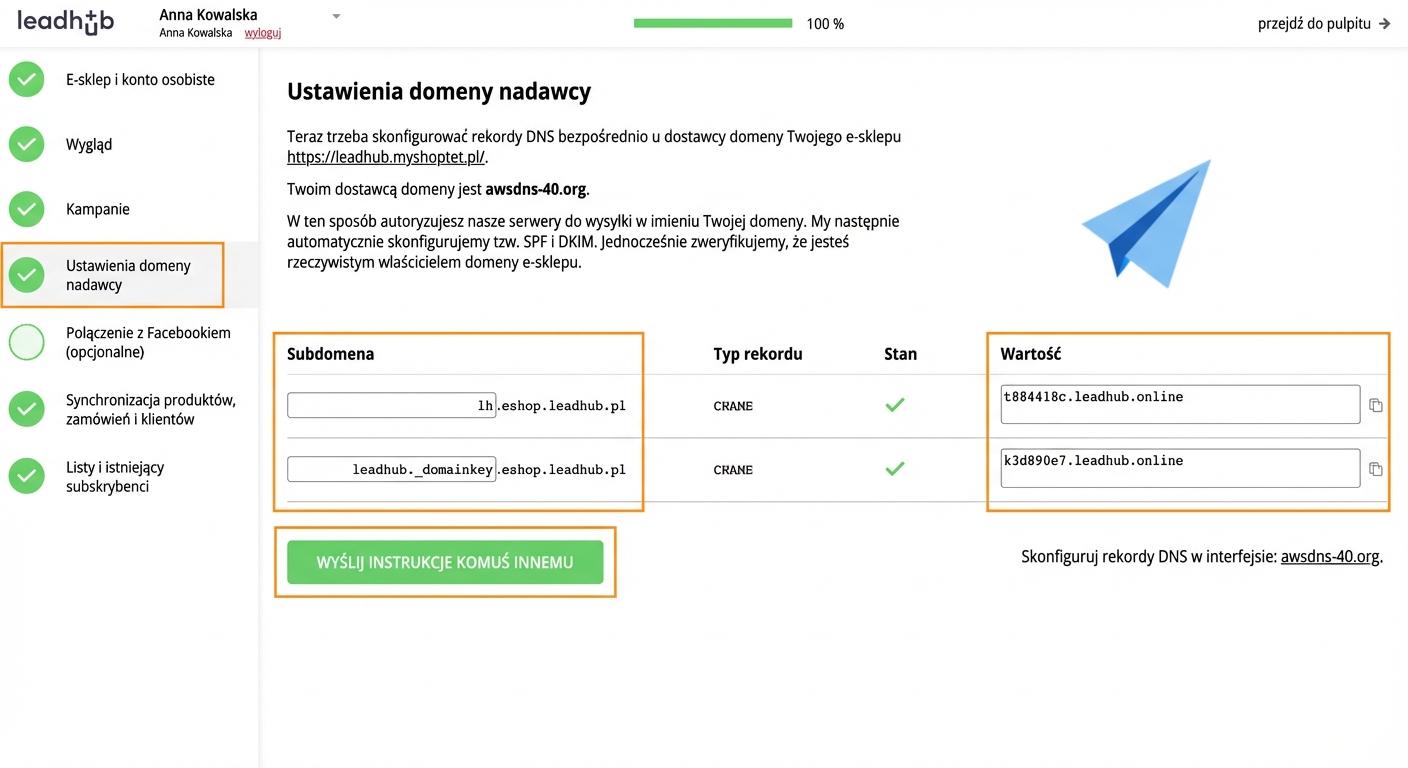The width and height of the screenshot is (1408, 768).
Task: Click the Subdomena column header
Action: [330, 354]
